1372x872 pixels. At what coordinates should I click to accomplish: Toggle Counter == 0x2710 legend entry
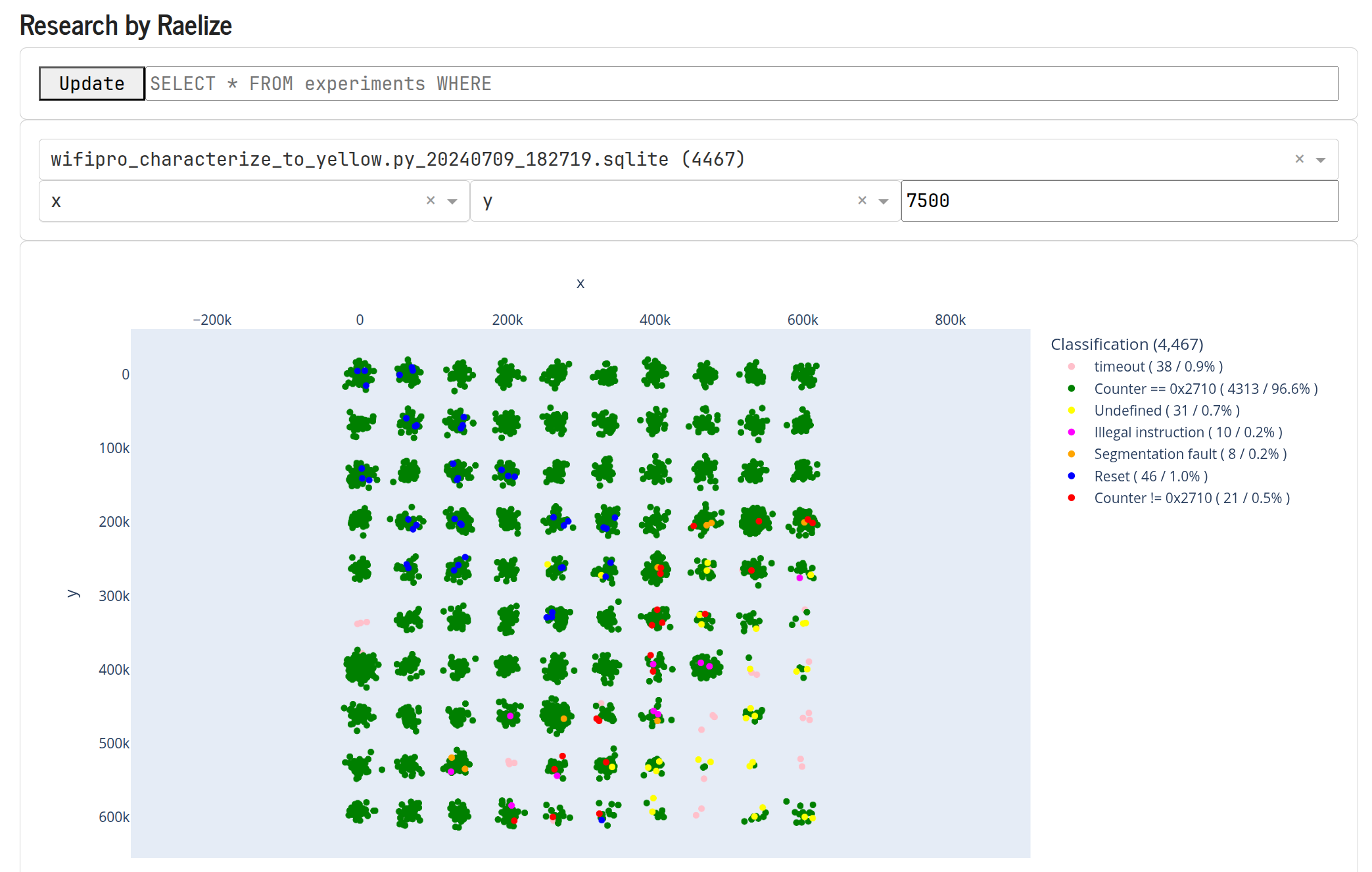1206,389
